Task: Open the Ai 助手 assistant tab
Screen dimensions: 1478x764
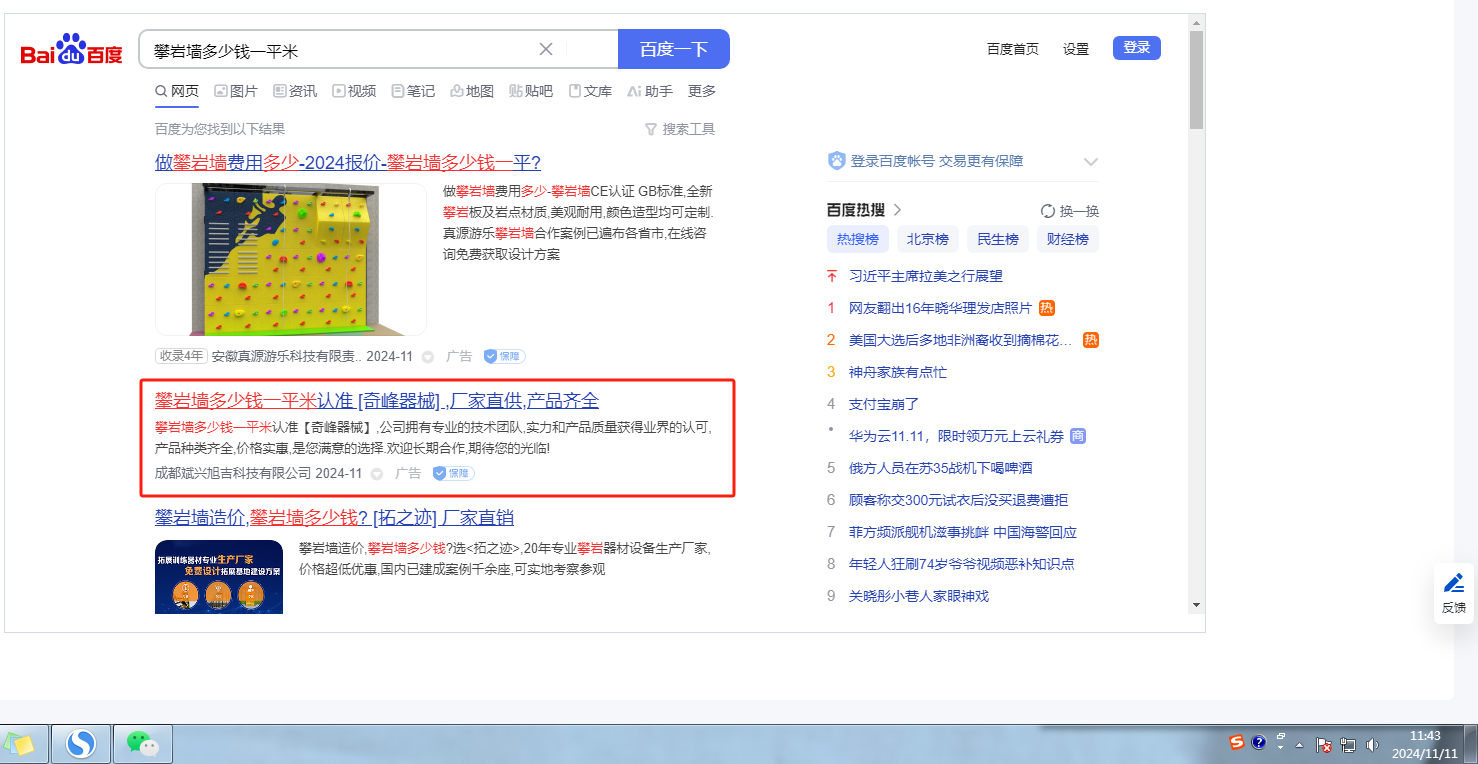Action: (650, 91)
